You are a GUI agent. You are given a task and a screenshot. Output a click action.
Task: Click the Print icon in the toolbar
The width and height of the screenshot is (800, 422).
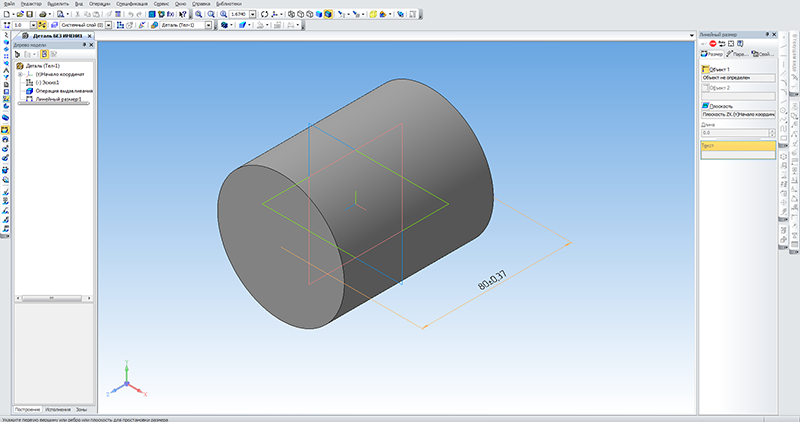[x=43, y=14]
